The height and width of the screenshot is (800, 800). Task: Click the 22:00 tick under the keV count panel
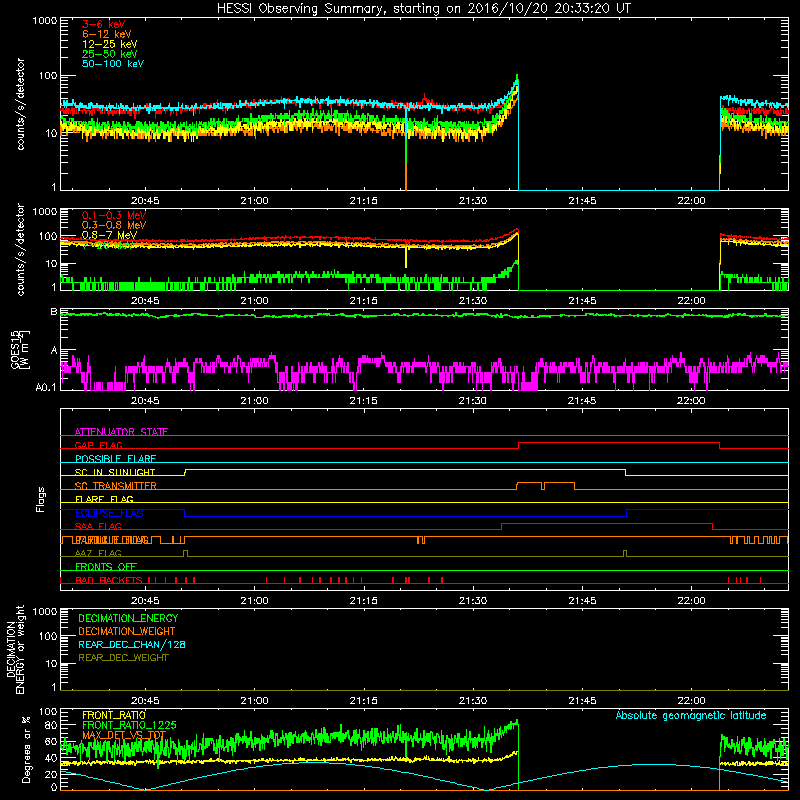691,201
